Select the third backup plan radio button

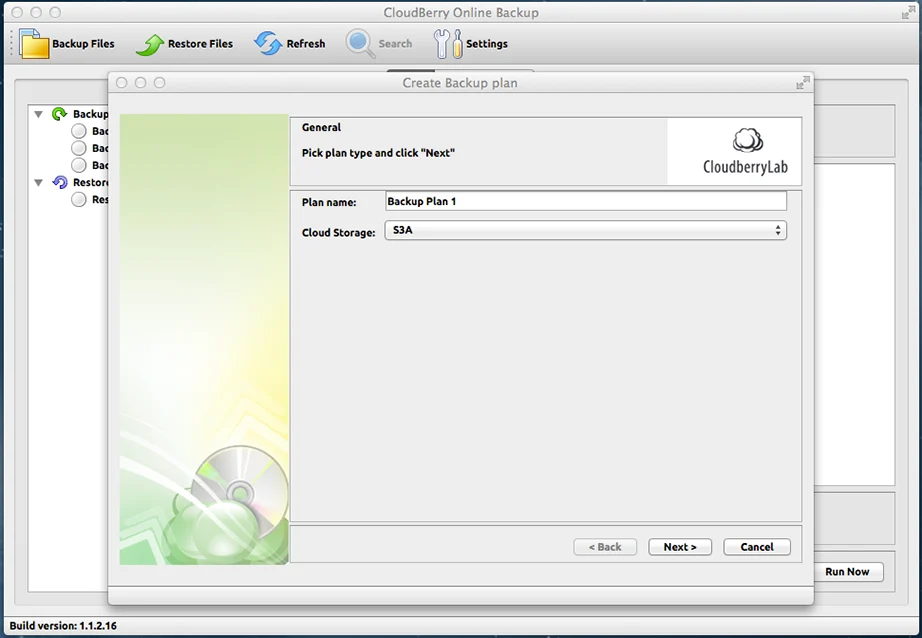click(79, 165)
